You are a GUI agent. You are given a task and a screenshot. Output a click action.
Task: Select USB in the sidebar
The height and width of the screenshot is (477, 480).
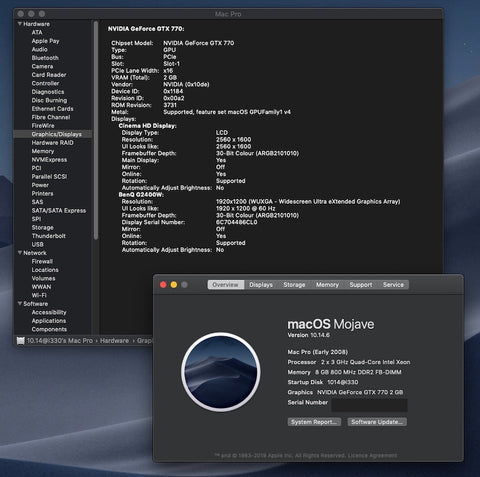(37, 244)
